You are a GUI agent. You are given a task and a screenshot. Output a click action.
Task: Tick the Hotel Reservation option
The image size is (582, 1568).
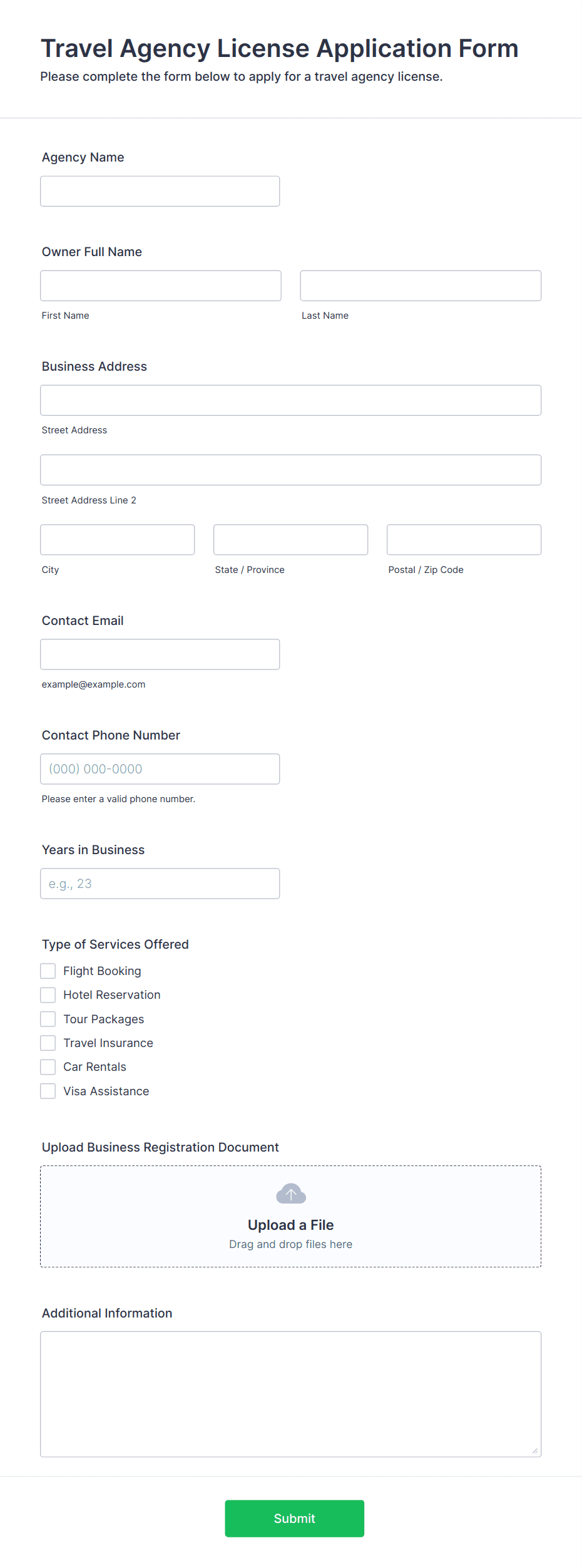point(48,994)
